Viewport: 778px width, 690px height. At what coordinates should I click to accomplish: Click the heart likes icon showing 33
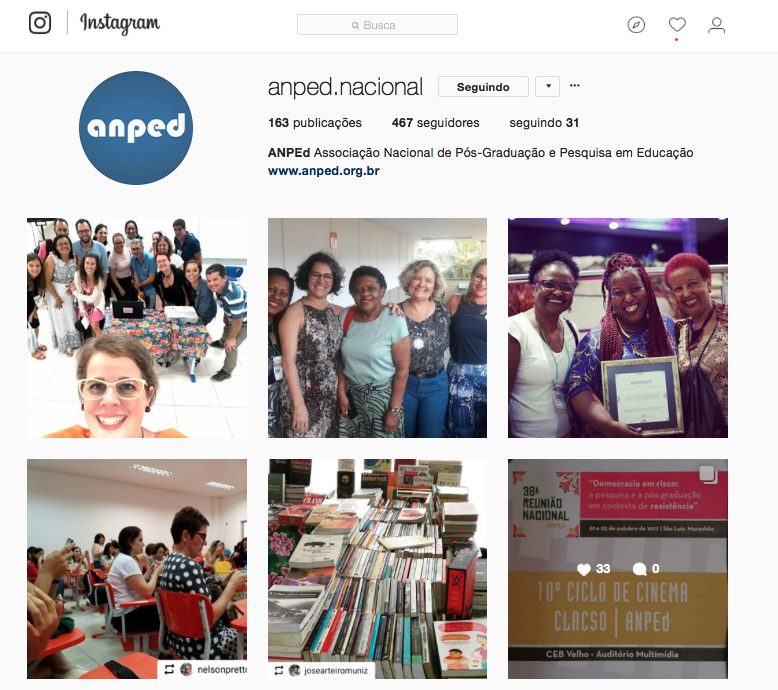coord(584,569)
